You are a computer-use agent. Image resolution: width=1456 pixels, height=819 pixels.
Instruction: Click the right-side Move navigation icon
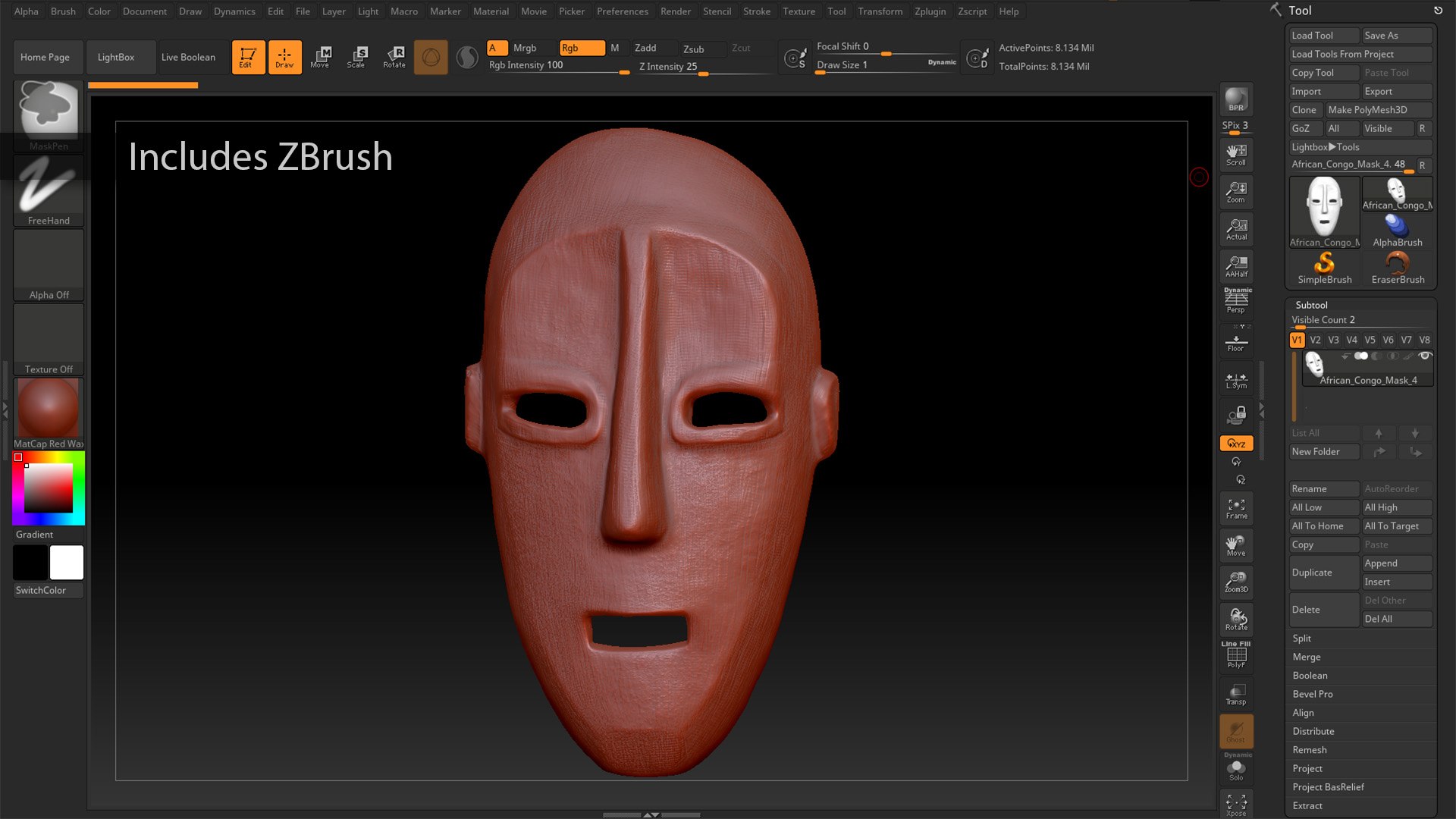(x=1236, y=545)
